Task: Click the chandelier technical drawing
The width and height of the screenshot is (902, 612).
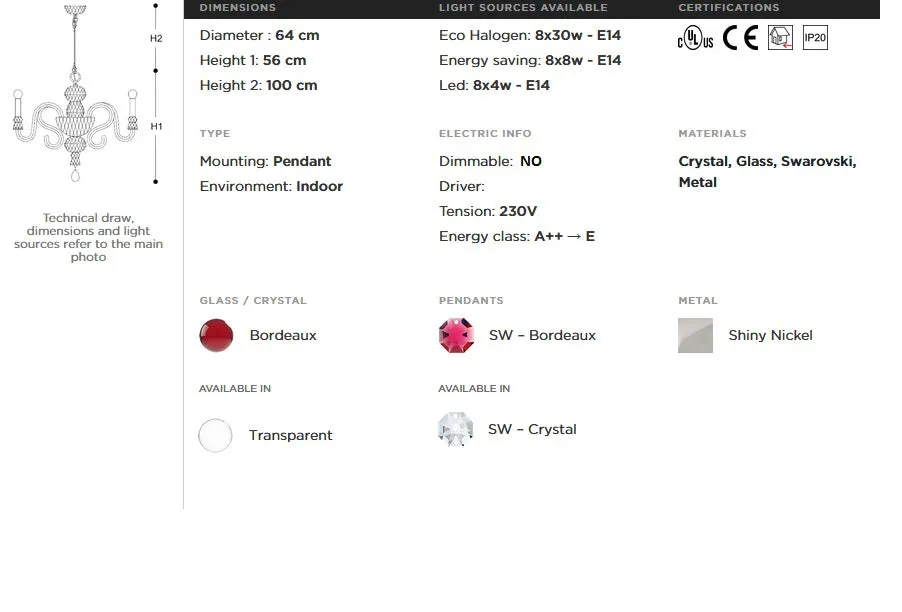Action: (x=75, y=93)
